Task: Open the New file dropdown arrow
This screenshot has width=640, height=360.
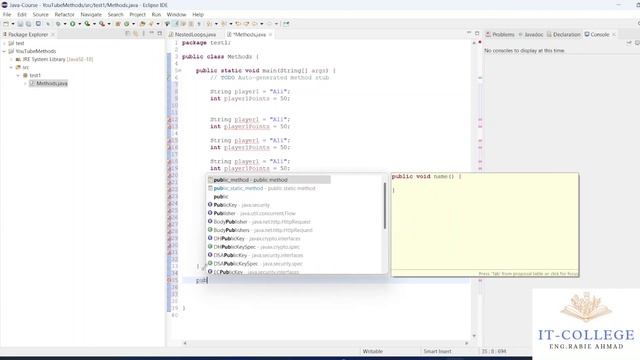Action: 13,24
